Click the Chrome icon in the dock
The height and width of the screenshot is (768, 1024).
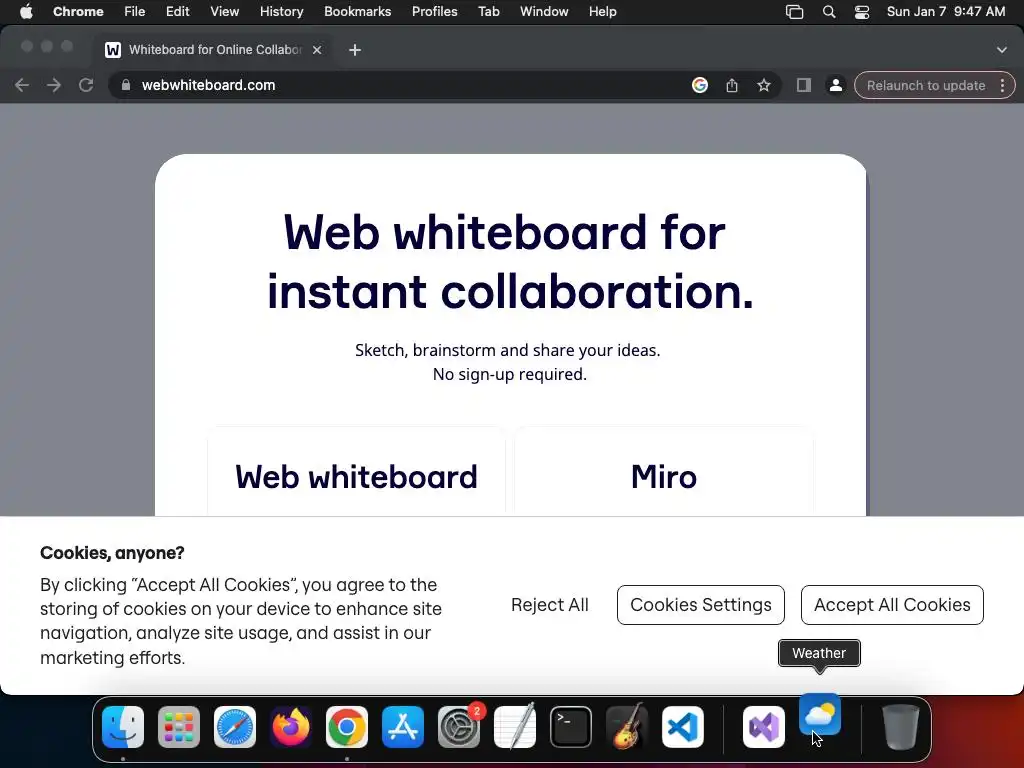tap(347, 727)
